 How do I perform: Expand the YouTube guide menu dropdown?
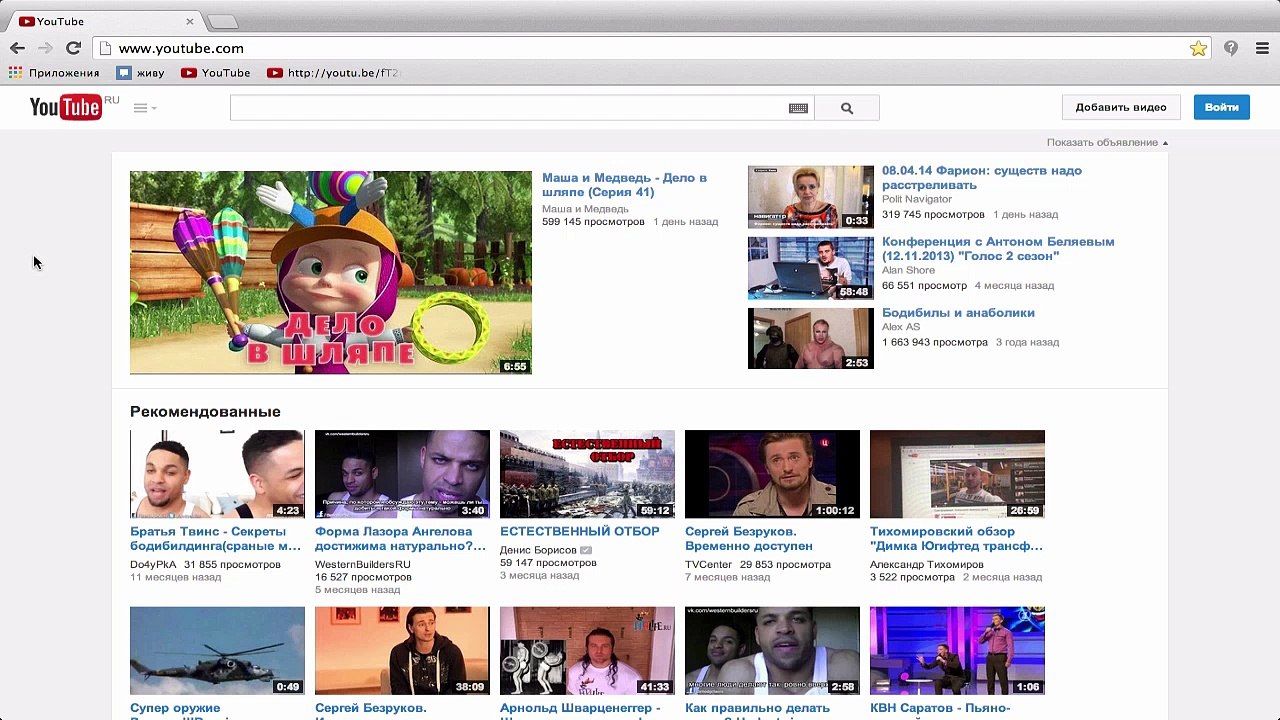click(x=145, y=108)
